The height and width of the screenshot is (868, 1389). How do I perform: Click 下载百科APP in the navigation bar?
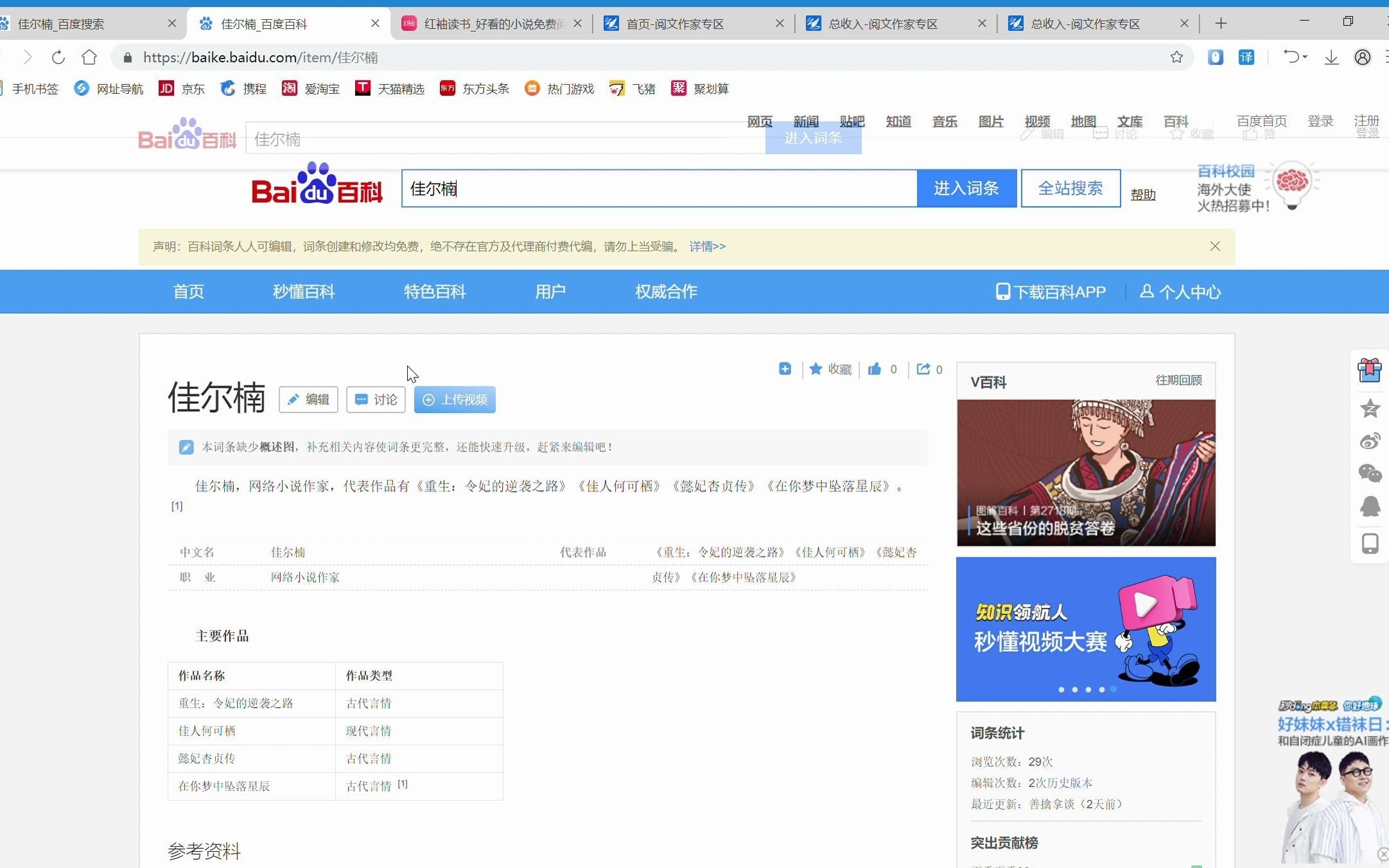1051,292
